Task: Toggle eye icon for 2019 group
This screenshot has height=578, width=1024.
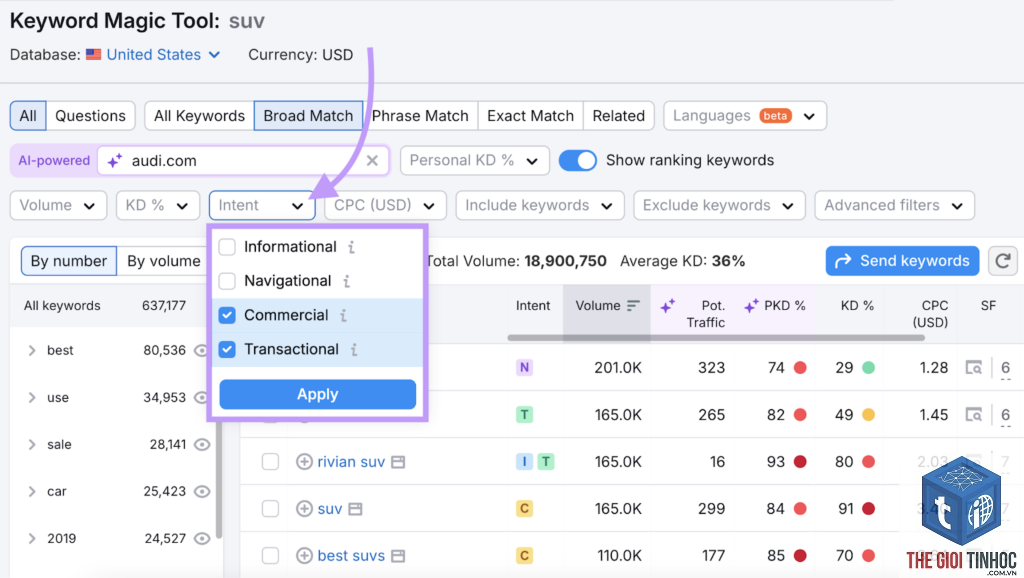Action: pyautogui.click(x=202, y=539)
